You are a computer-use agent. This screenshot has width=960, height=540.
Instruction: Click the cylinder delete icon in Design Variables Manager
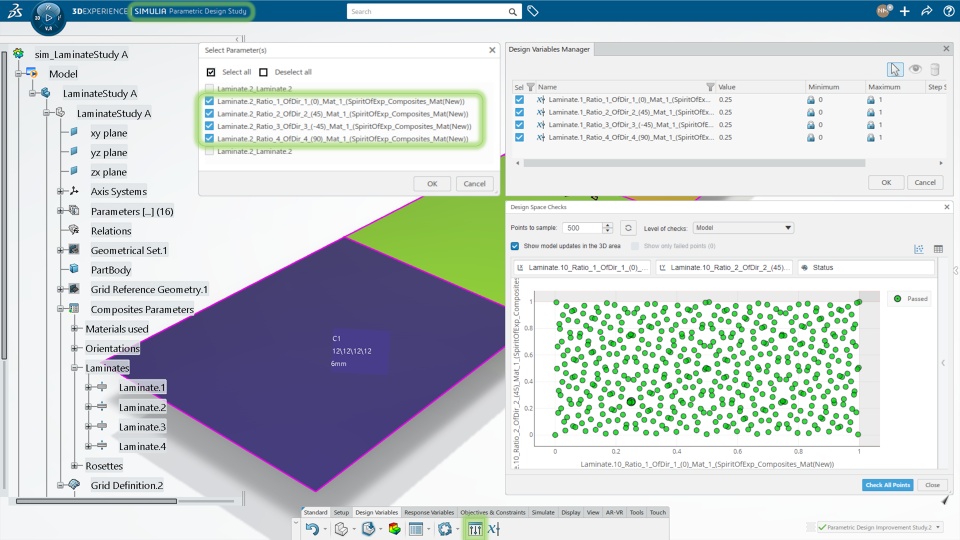pos(935,69)
